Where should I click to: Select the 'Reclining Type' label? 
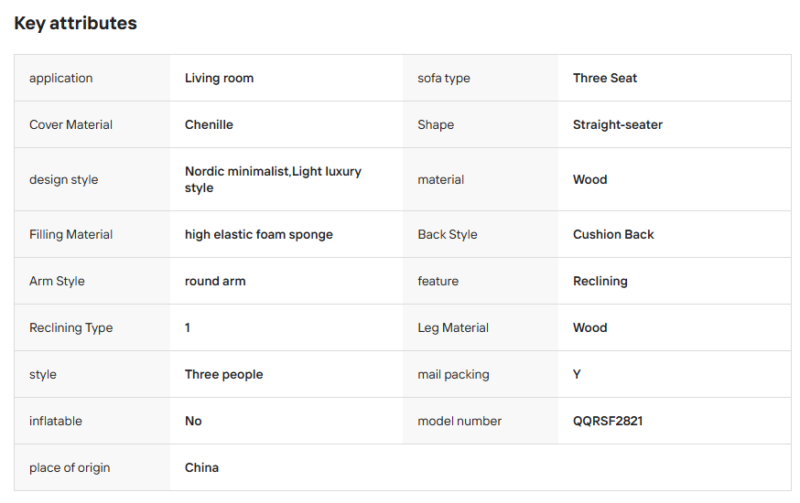(x=71, y=328)
